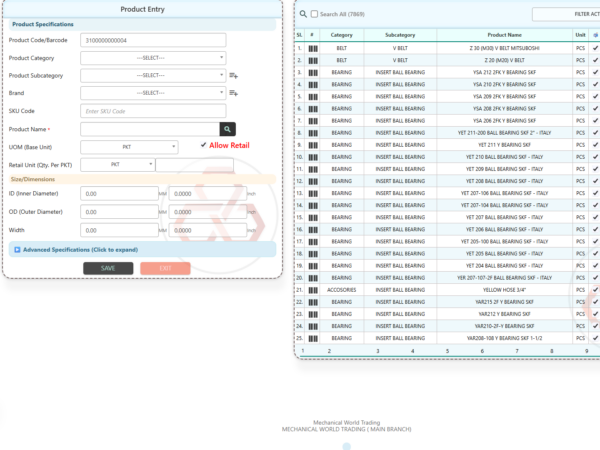Toggle checkmark for YET 207 BALL BEARING row
This screenshot has width=600, height=450.
(595, 217)
